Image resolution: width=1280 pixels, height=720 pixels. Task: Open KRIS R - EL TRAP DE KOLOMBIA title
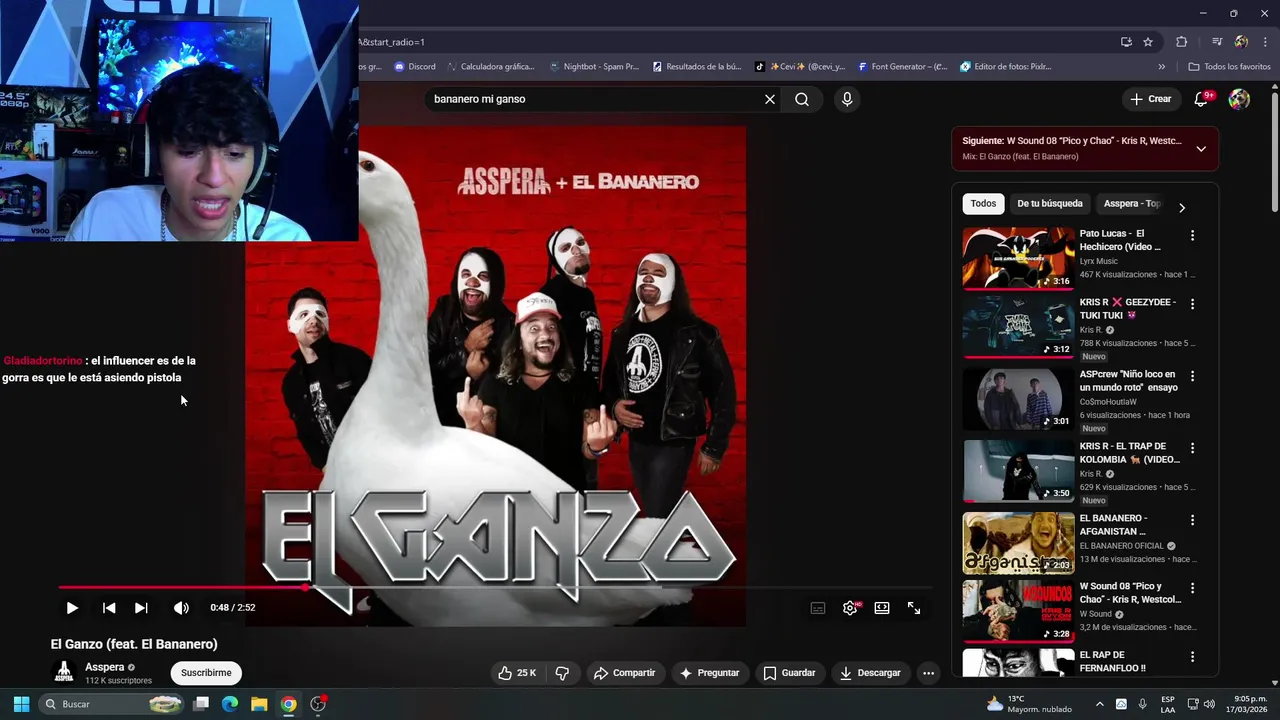[1130, 453]
